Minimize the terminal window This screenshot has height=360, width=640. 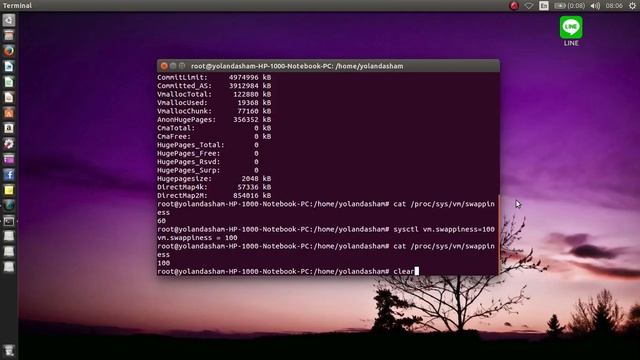(x=173, y=66)
